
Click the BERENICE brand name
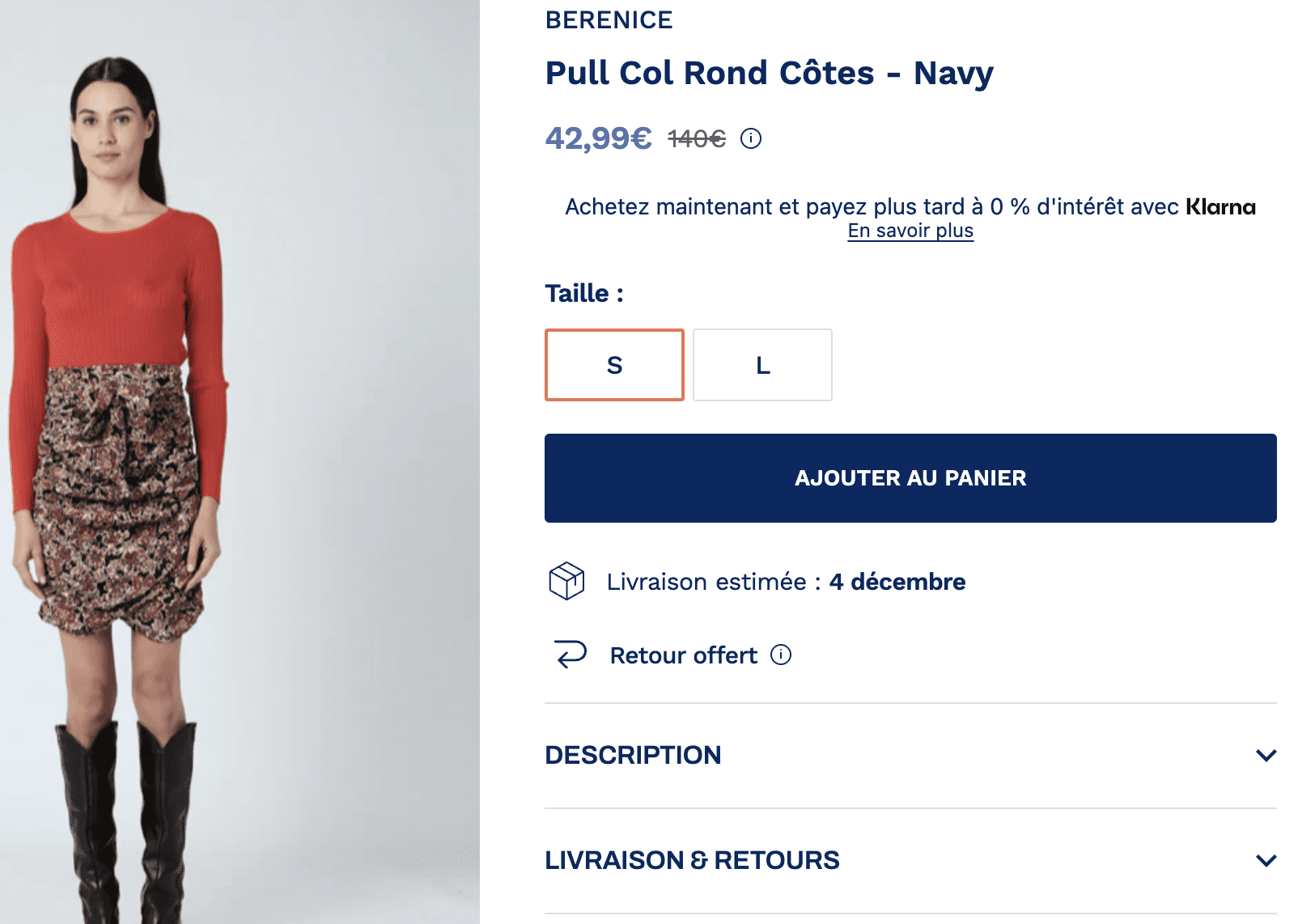(x=609, y=20)
